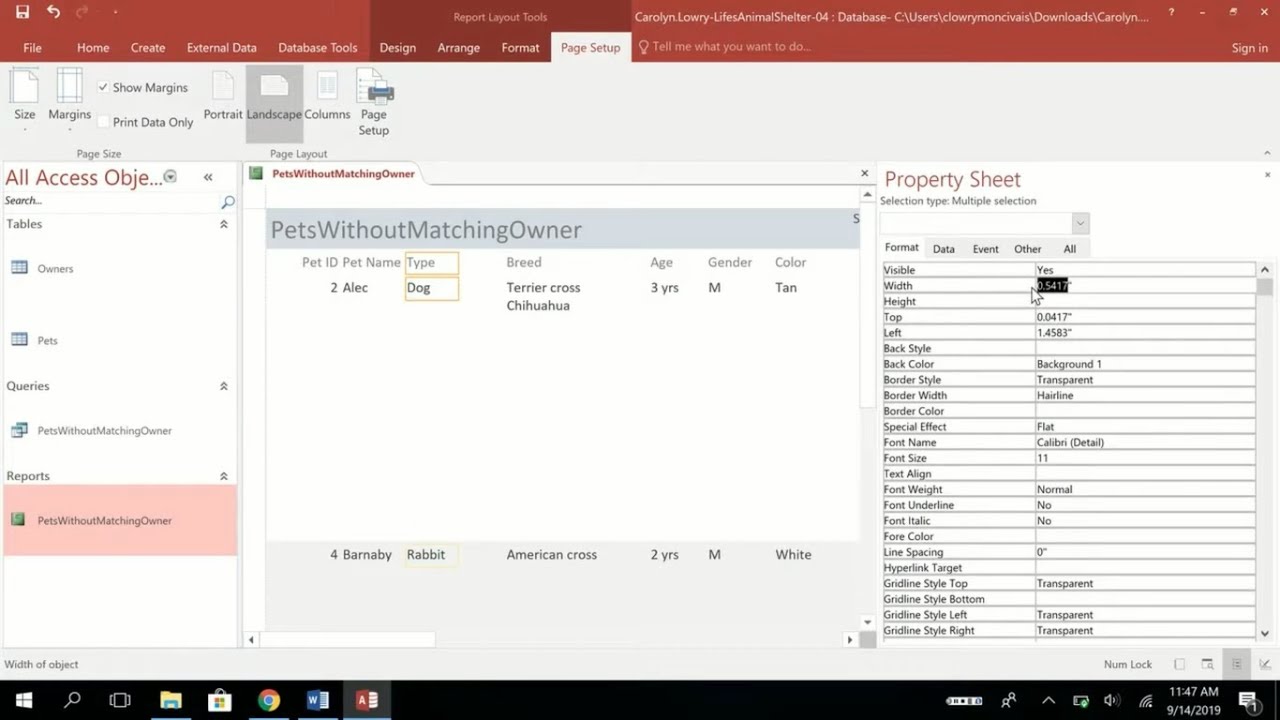Switch to Layout View in status bar

(1236, 665)
